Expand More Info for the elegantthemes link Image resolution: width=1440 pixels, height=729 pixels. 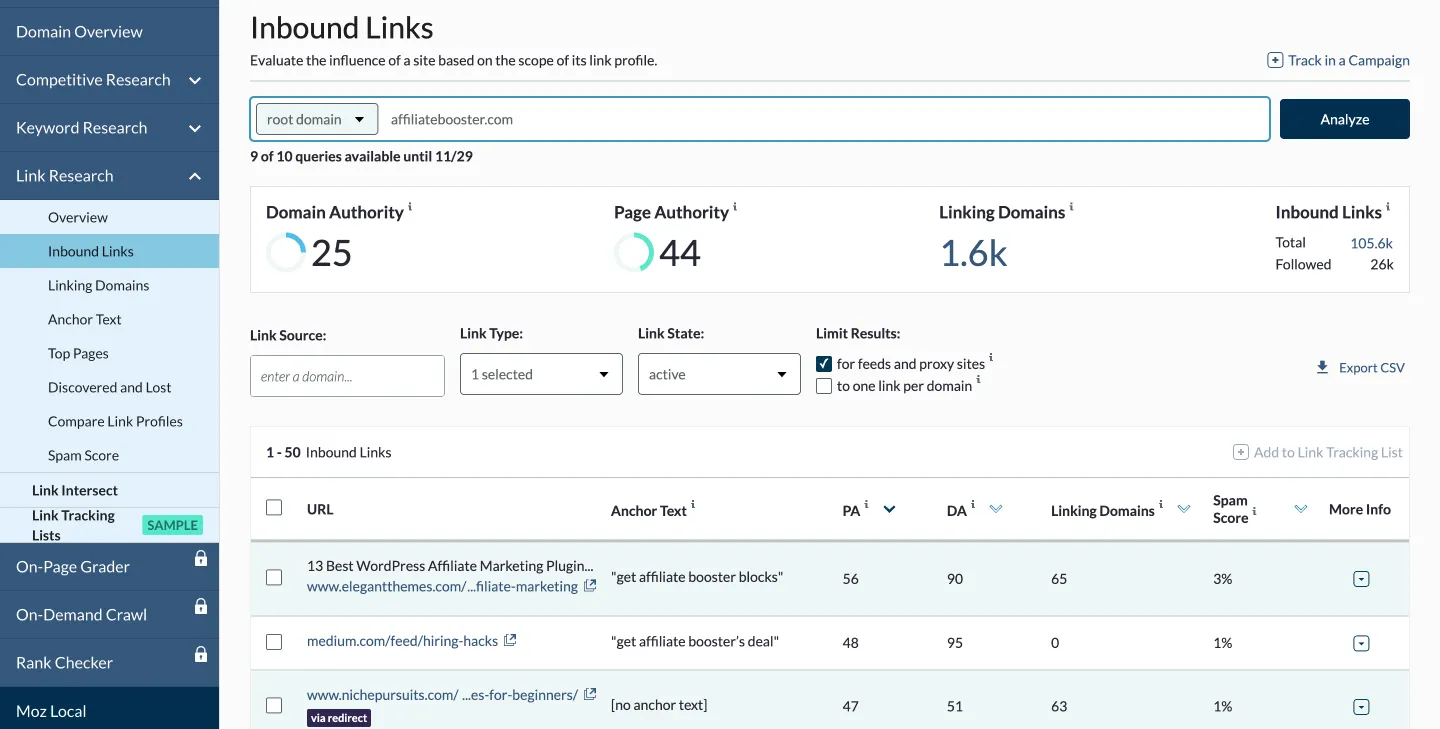1361,578
